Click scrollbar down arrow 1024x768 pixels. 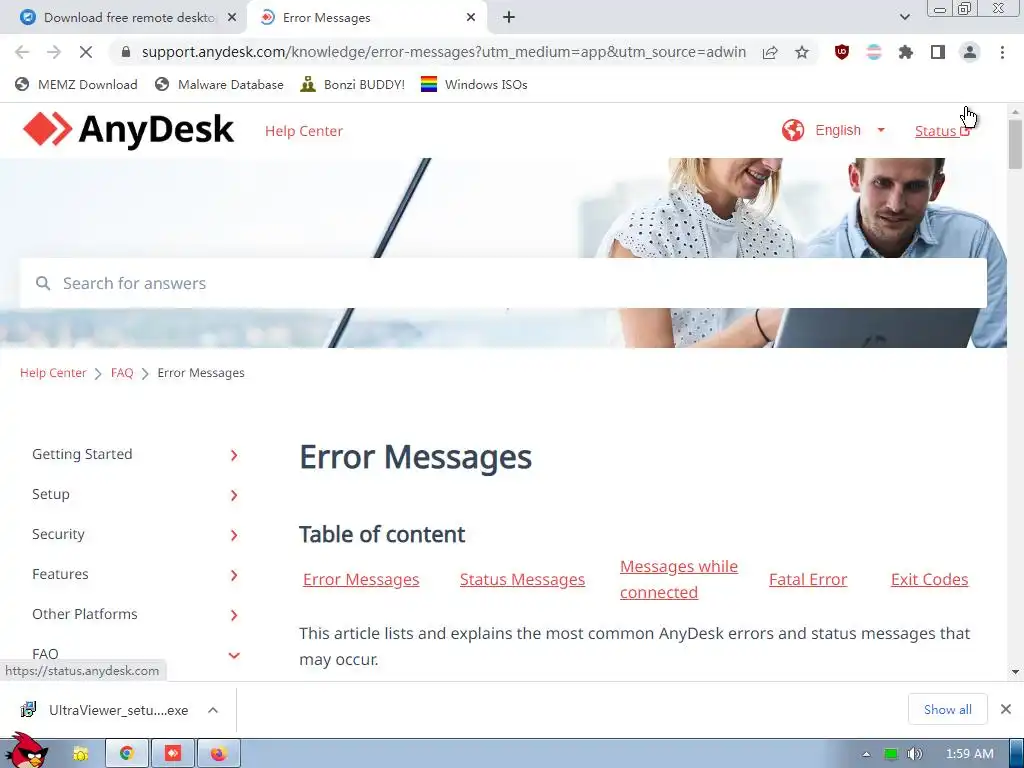coord(1015,671)
